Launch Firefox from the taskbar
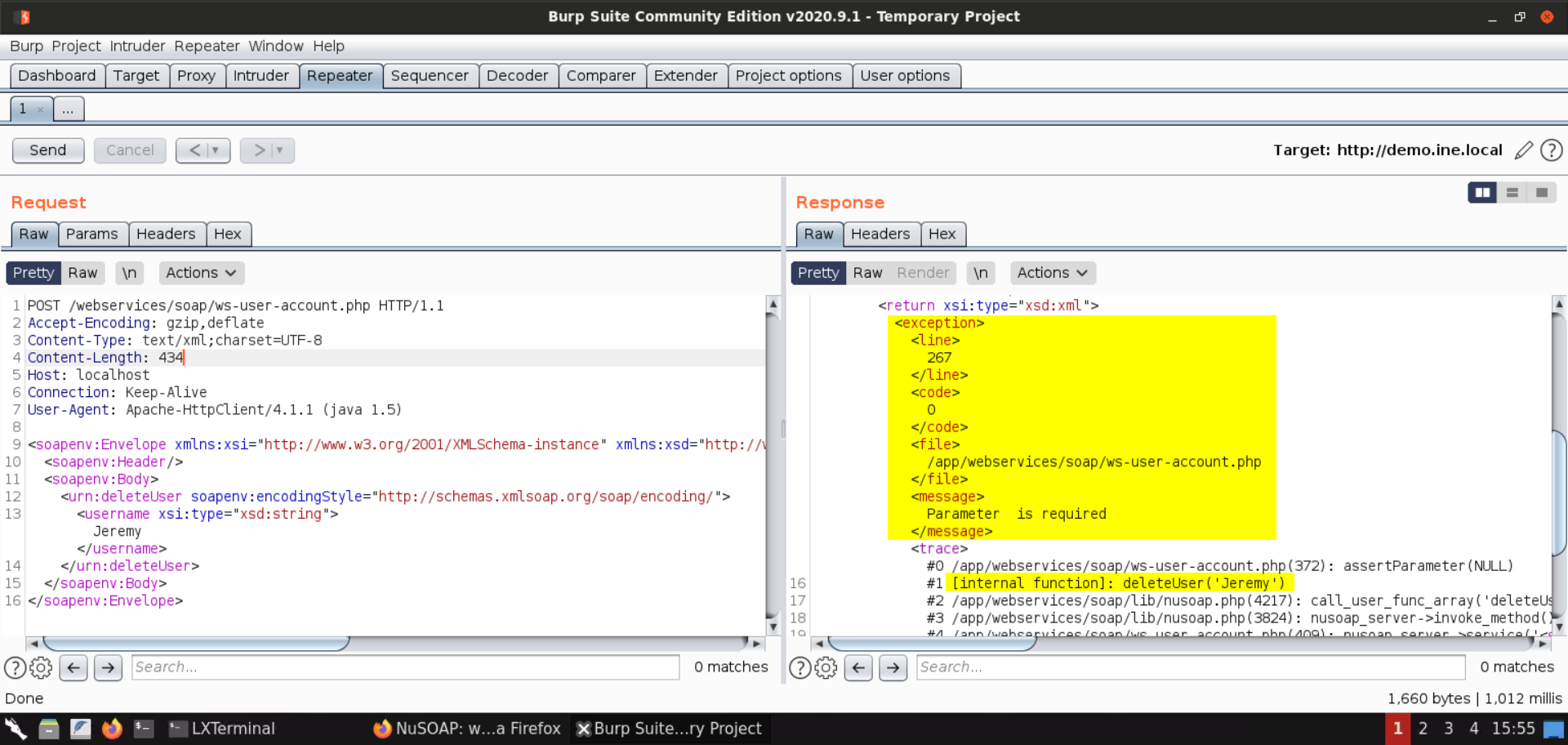 point(112,728)
